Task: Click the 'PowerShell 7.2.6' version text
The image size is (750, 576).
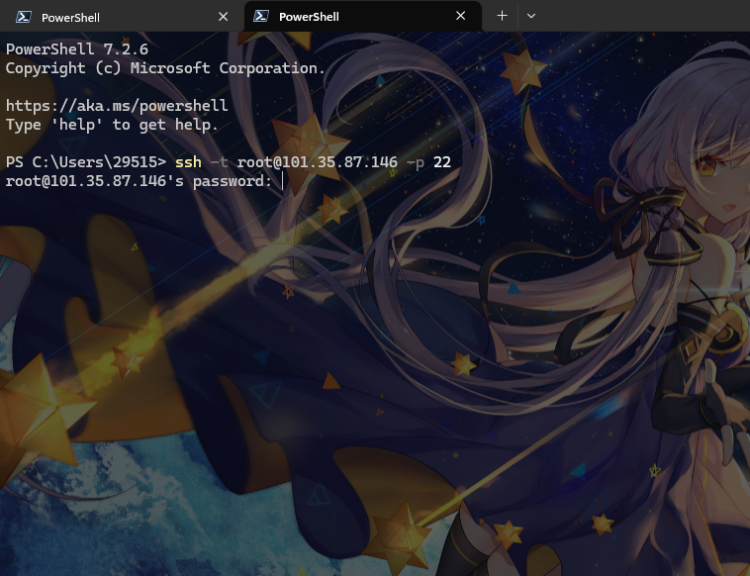Action: pyautogui.click(x=77, y=49)
